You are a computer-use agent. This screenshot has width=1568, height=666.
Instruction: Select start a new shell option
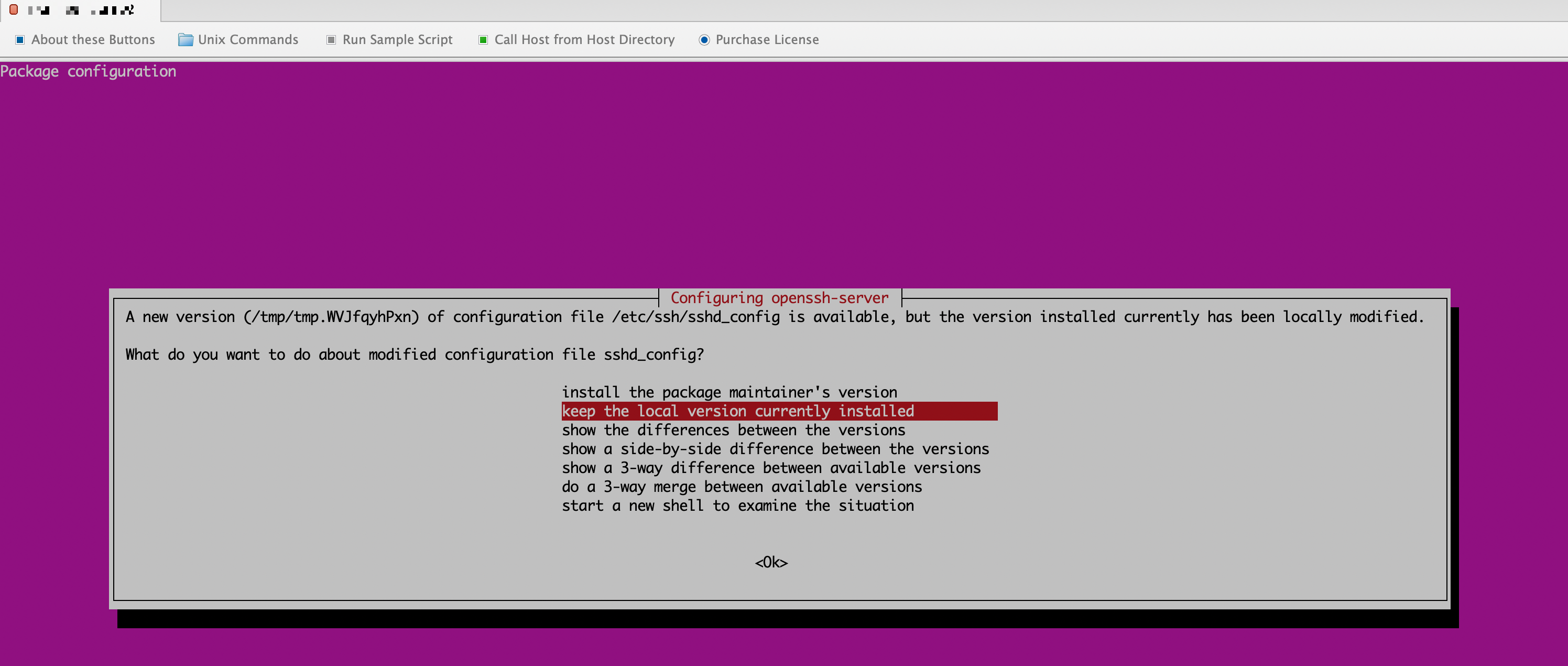737,505
